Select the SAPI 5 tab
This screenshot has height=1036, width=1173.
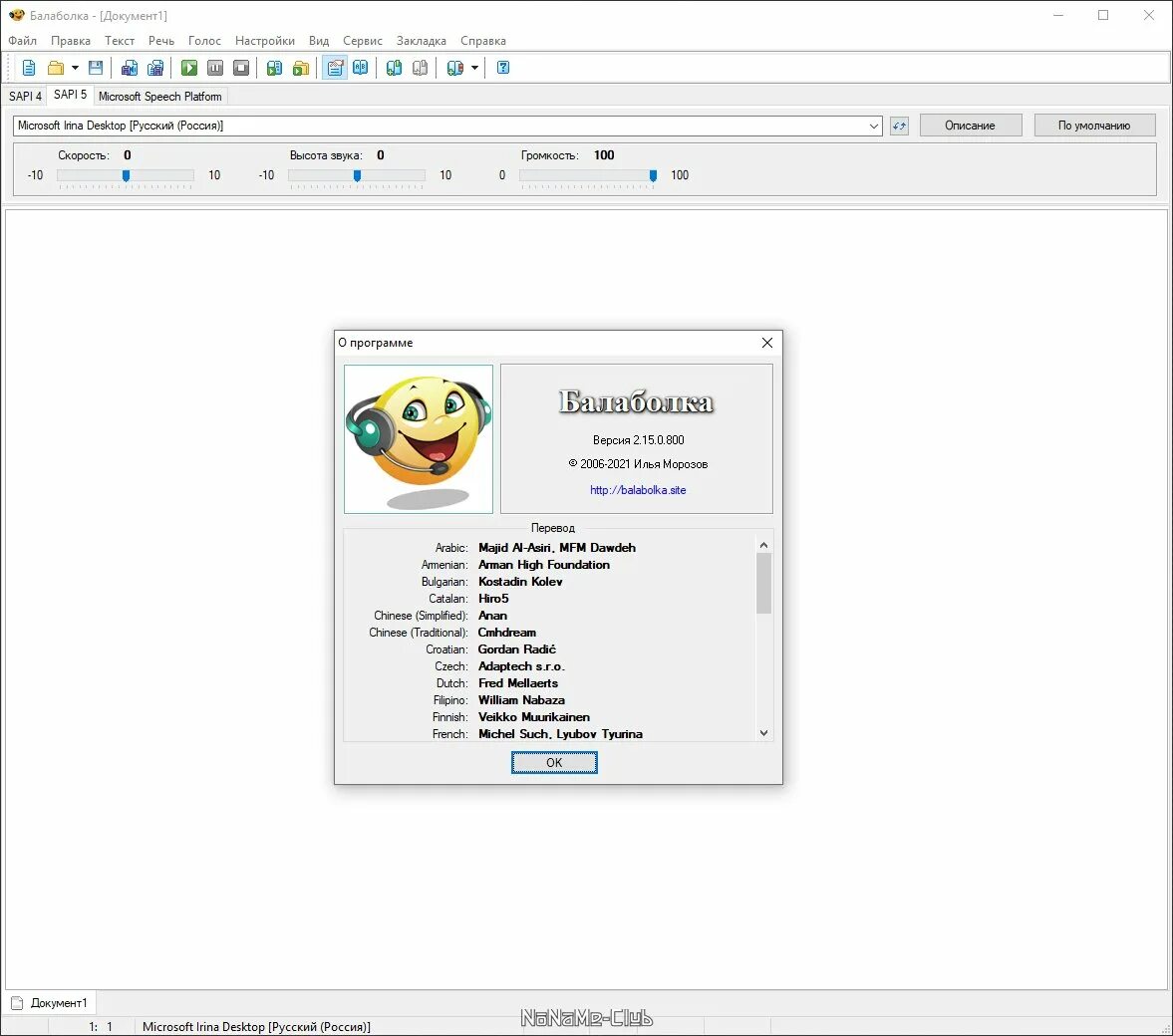point(71,95)
